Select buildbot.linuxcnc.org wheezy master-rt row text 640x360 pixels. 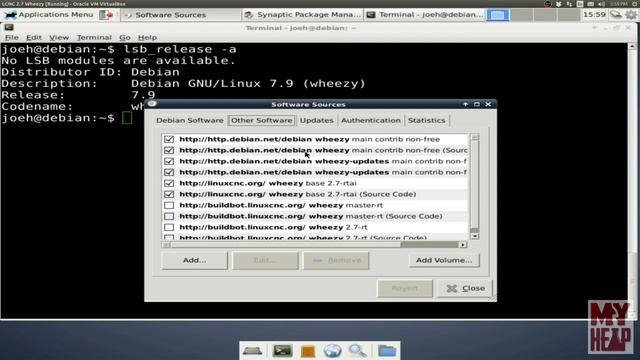click(x=281, y=205)
